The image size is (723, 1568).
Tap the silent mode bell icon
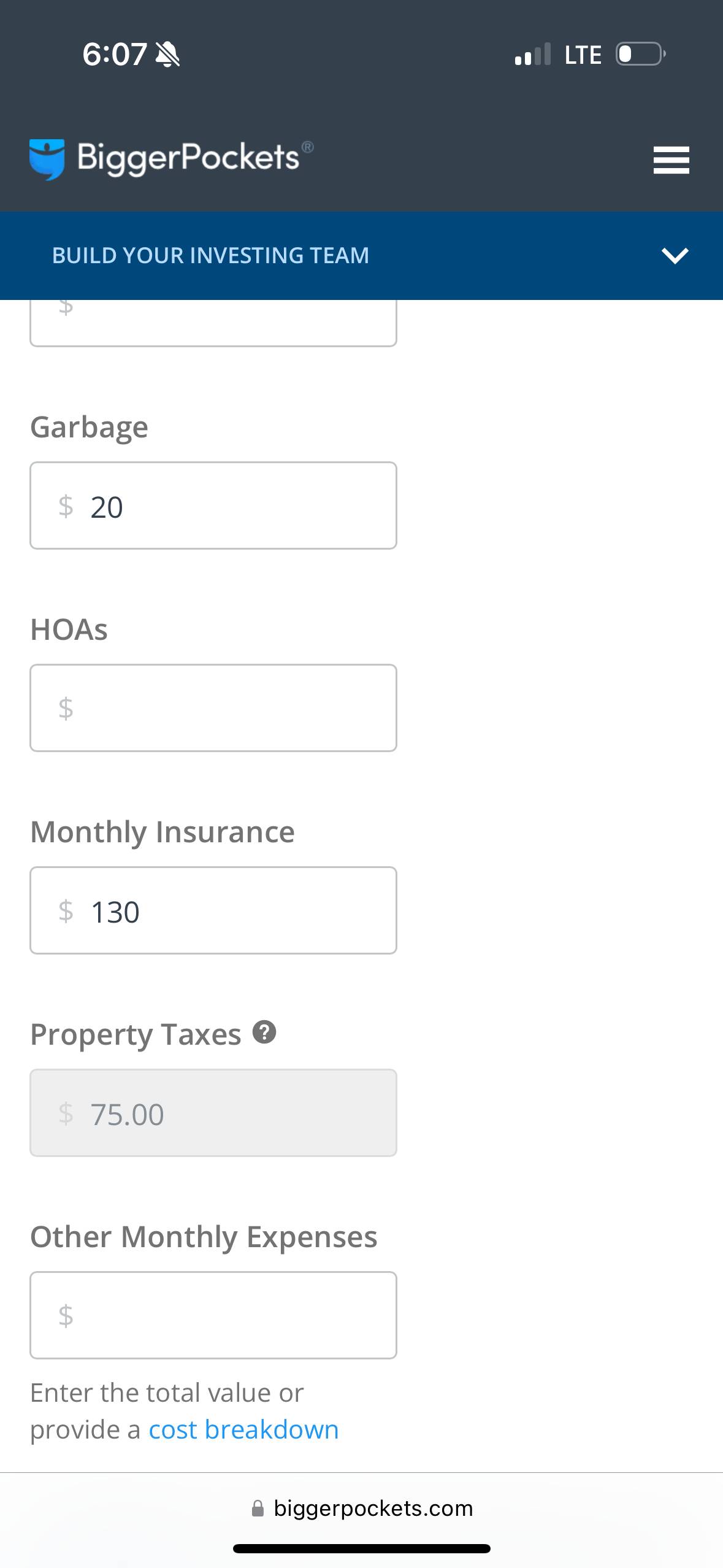coord(167,55)
